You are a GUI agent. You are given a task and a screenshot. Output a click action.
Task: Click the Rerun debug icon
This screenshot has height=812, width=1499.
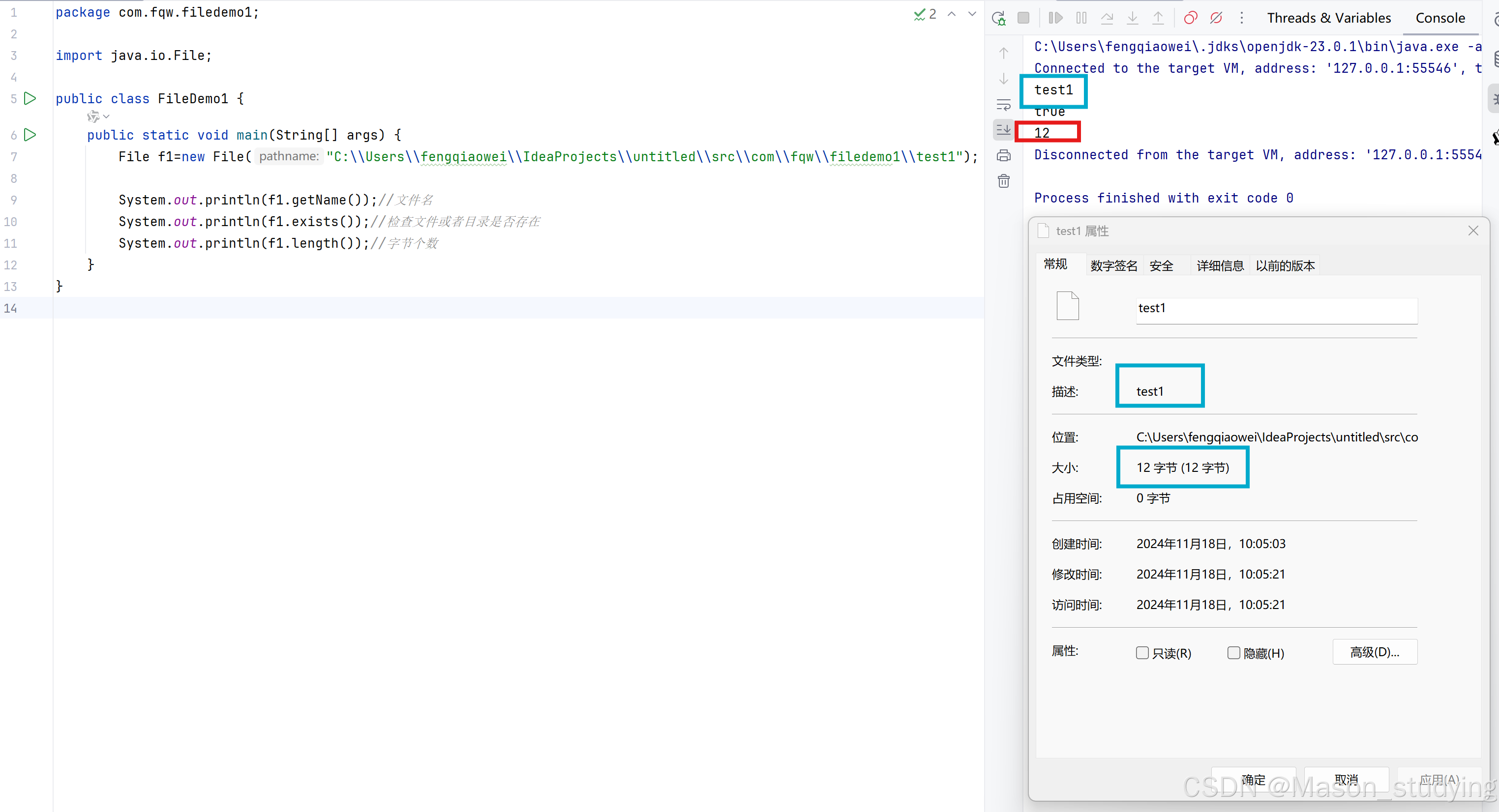pyautogui.click(x=998, y=18)
